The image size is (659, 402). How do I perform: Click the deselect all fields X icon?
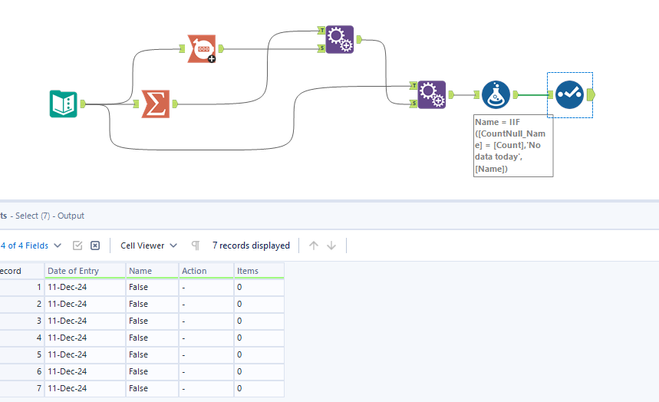pos(95,245)
